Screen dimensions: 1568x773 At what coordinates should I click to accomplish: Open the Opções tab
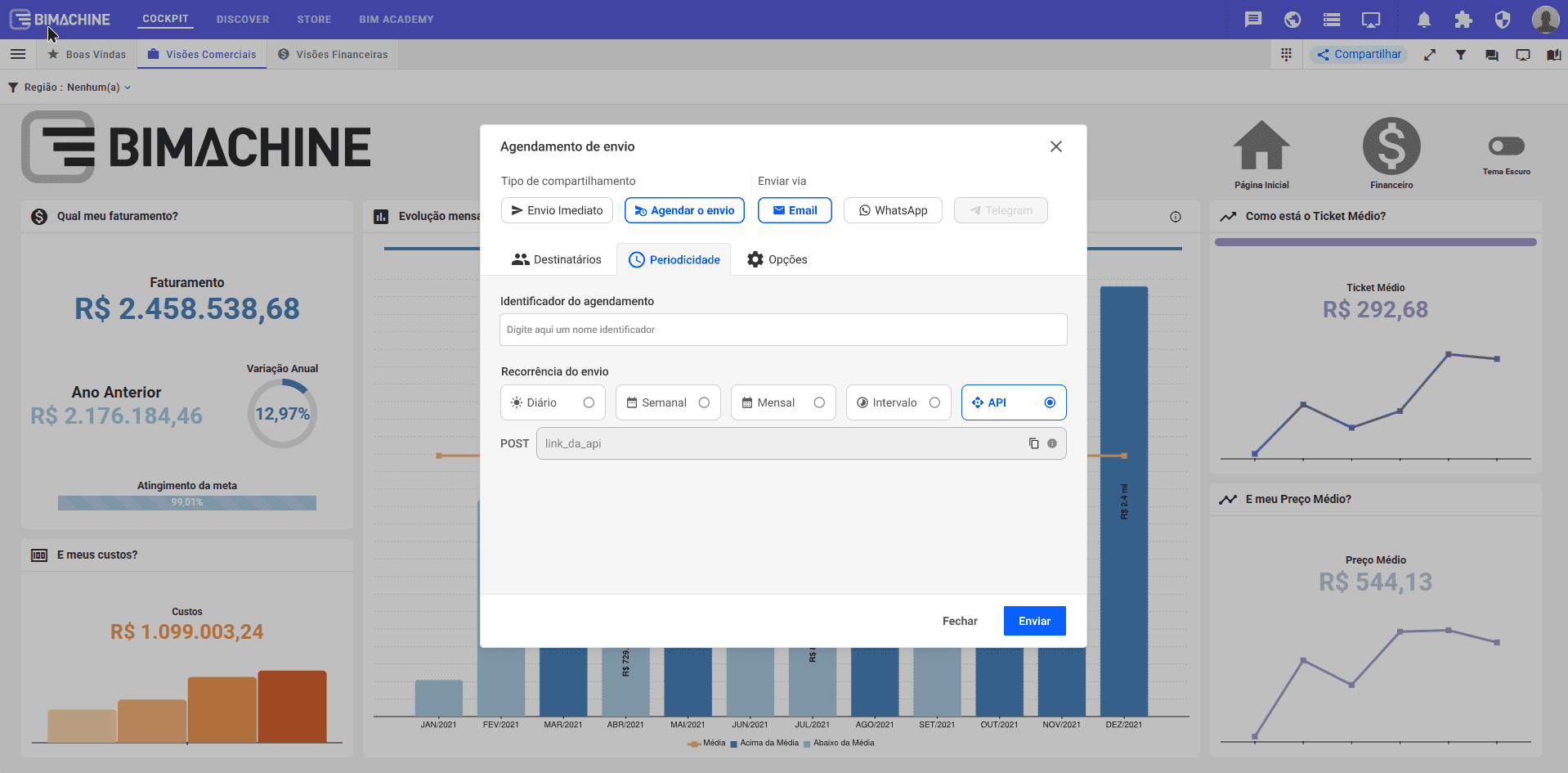[777, 259]
